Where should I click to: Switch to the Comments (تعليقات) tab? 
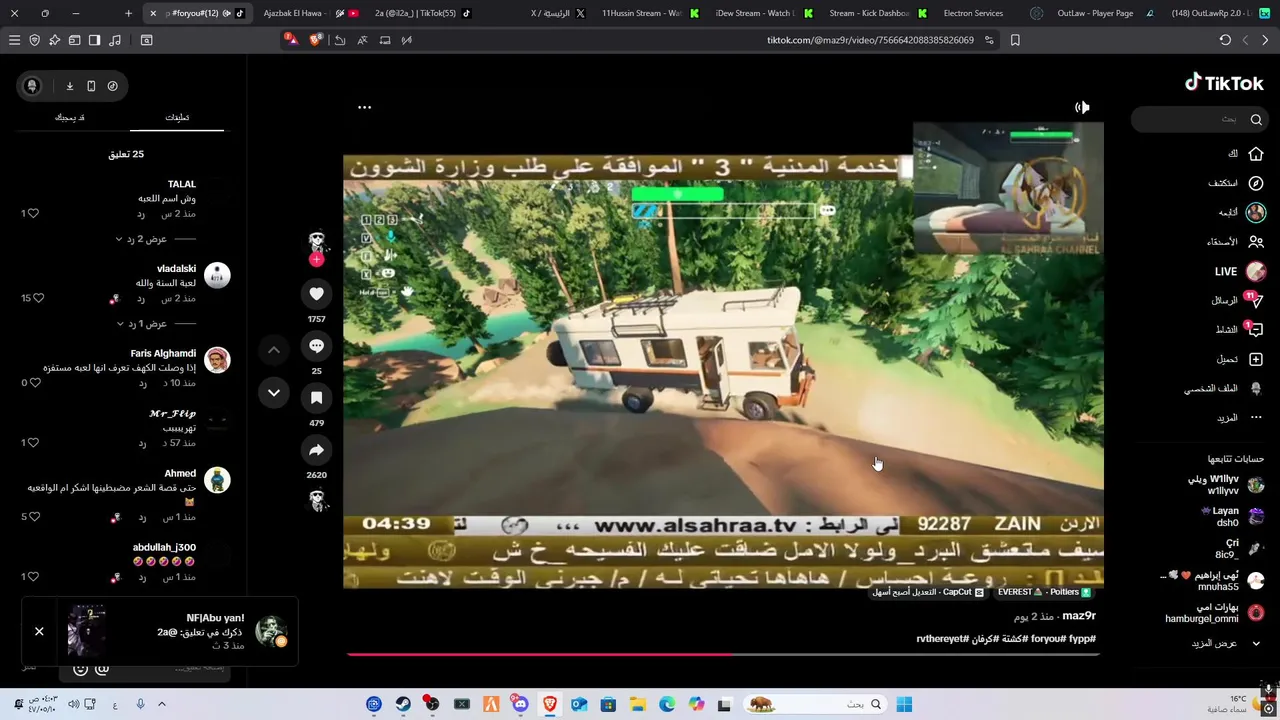[177, 117]
